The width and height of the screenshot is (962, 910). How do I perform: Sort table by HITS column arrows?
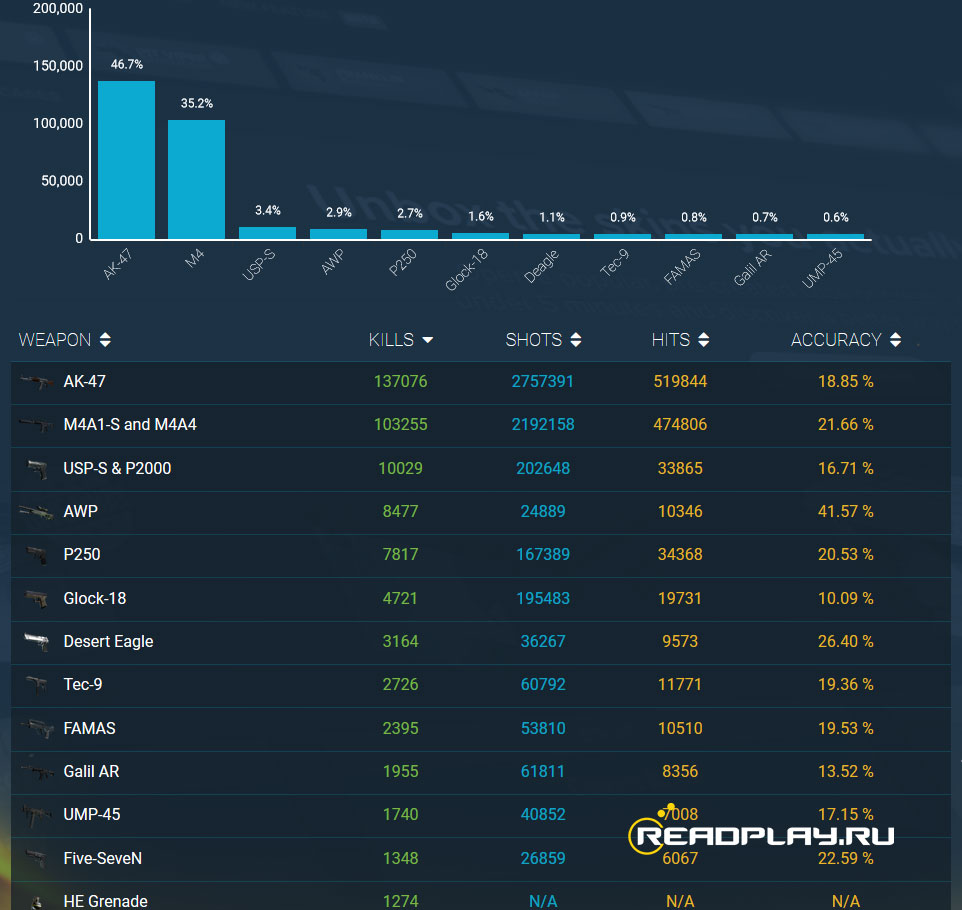(x=704, y=340)
